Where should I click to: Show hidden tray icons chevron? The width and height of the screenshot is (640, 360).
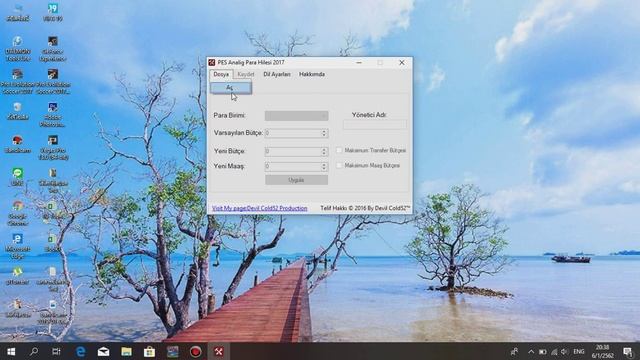[531, 351]
